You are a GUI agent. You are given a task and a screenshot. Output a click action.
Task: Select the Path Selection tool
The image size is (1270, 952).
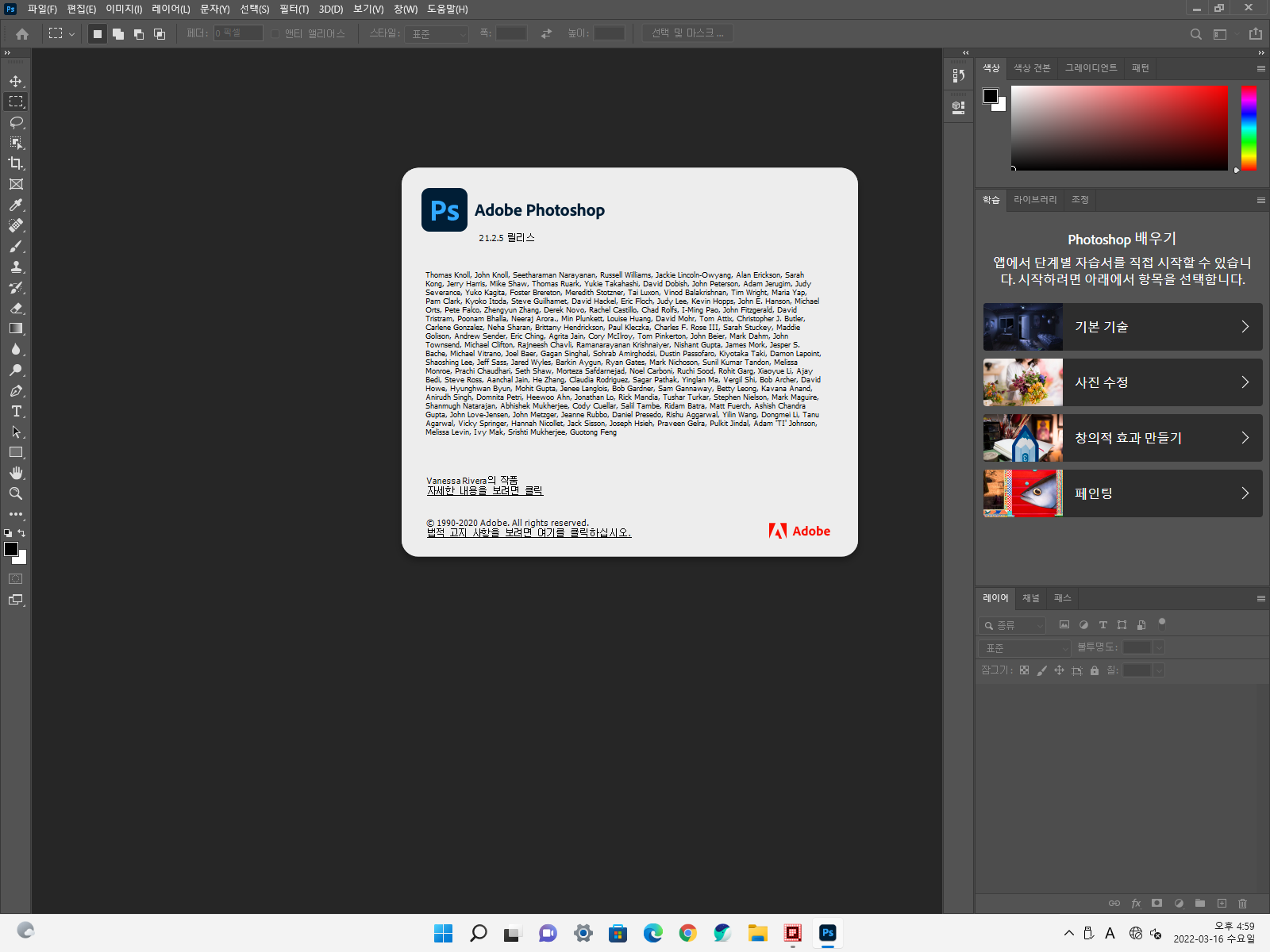16,432
